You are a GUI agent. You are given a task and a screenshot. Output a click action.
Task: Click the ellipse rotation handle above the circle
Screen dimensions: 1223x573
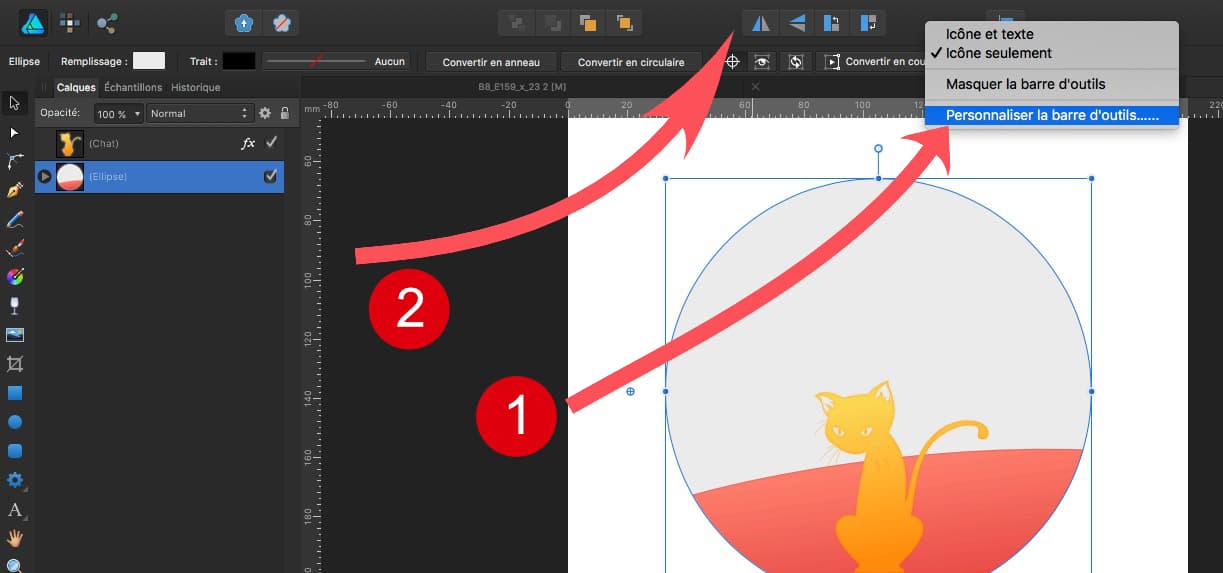pyautogui.click(x=878, y=148)
